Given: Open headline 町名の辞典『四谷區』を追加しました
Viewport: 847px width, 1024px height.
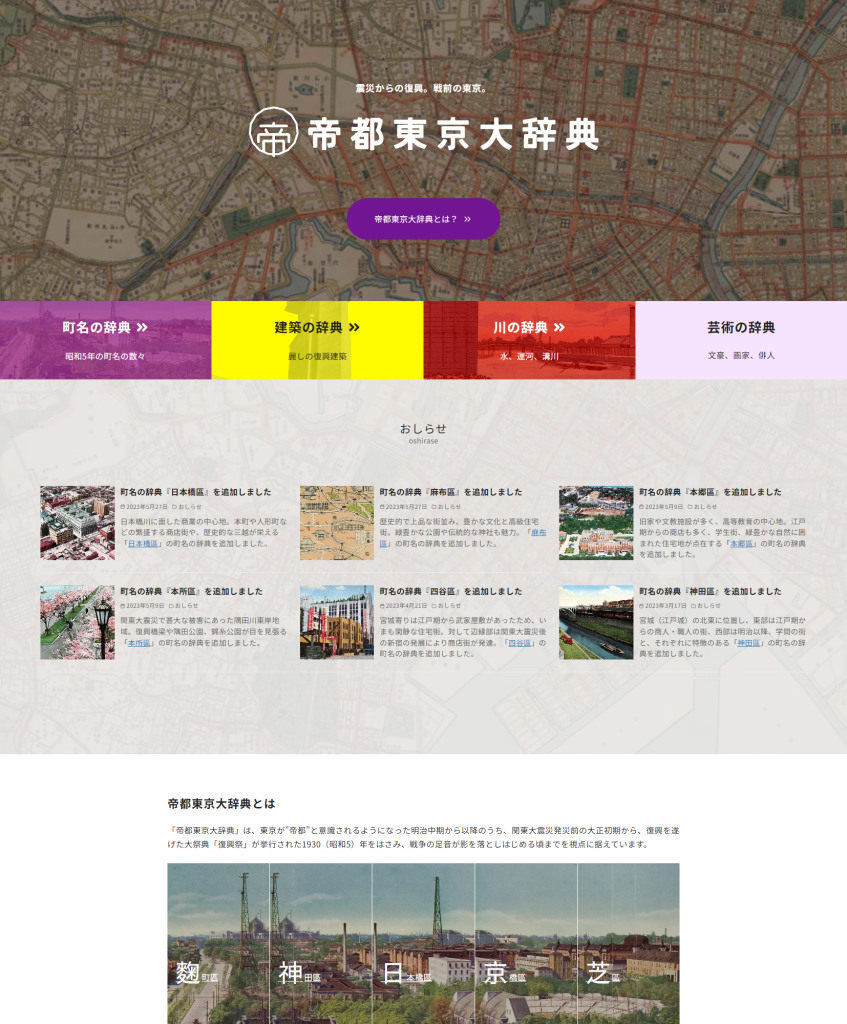Looking at the screenshot, I should [450, 591].
